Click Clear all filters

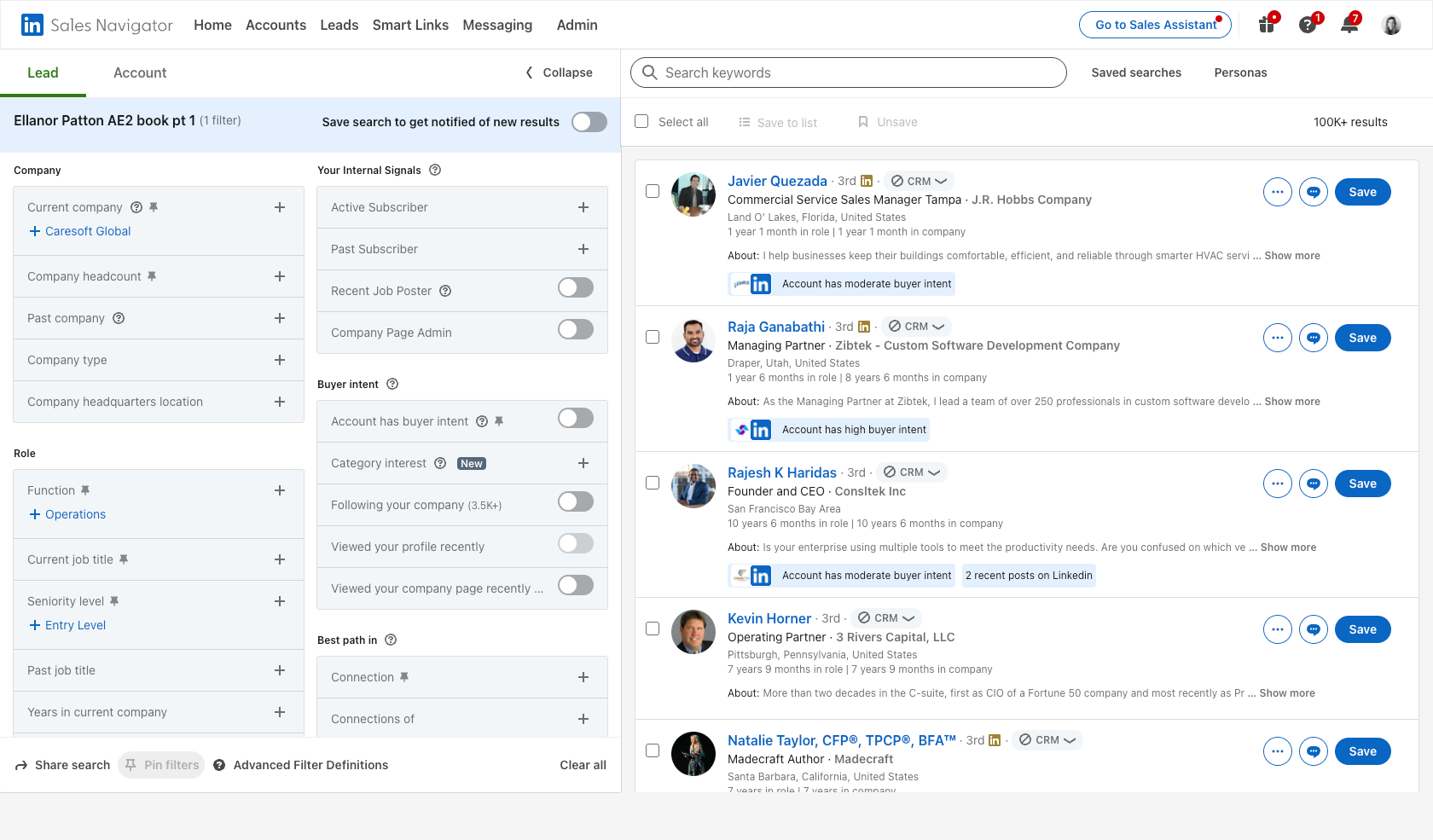(x=583, y=765)
